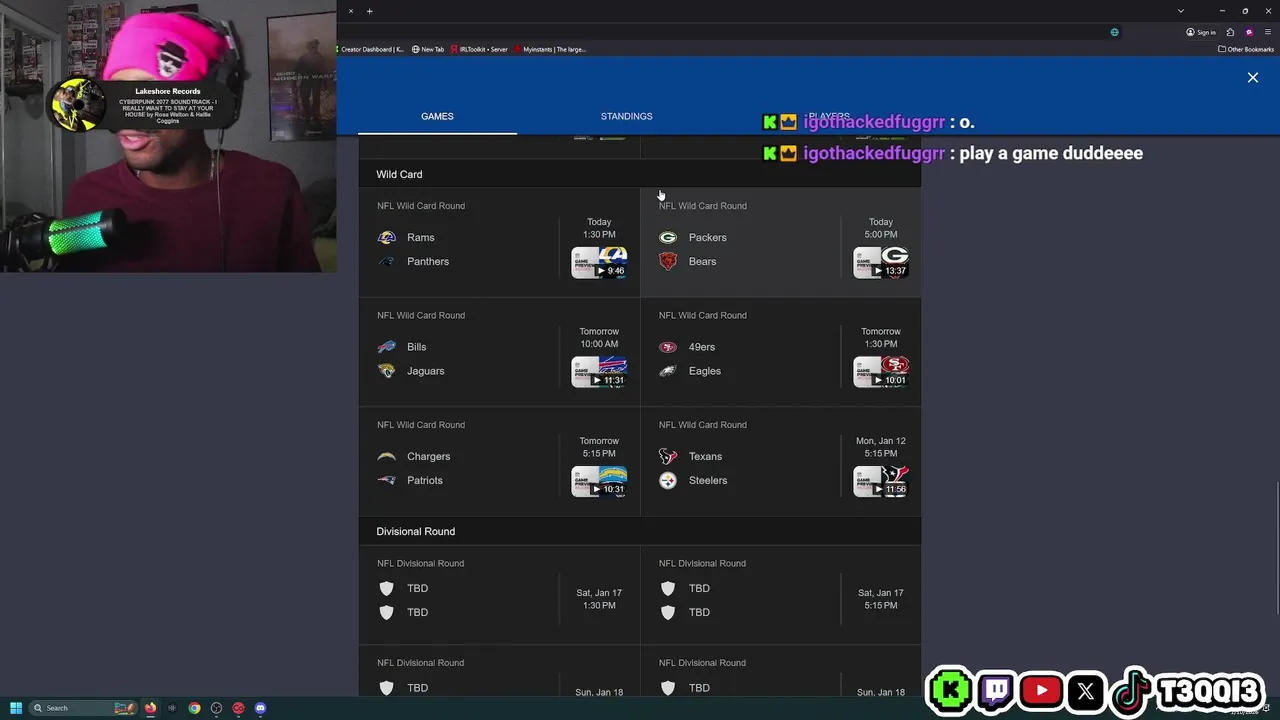Select the Rams team name

pos(421,237)
